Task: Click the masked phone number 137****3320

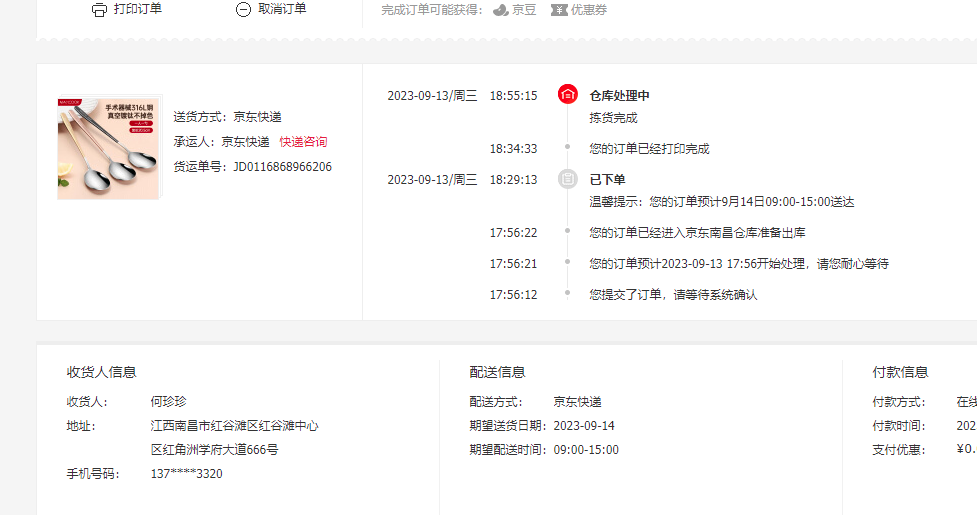Action: pyautogui.click(x=186, y=474)
